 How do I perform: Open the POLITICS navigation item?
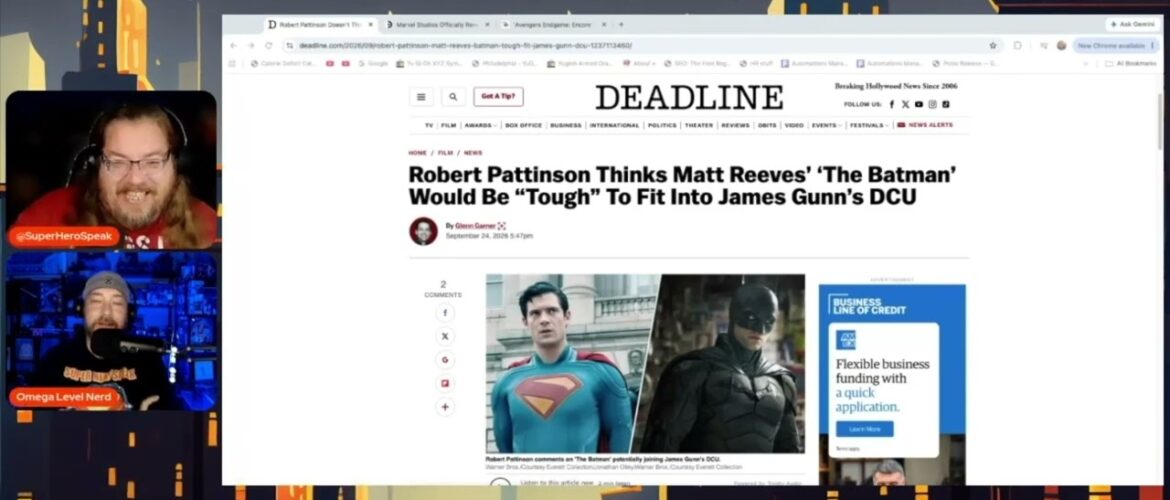662,125
